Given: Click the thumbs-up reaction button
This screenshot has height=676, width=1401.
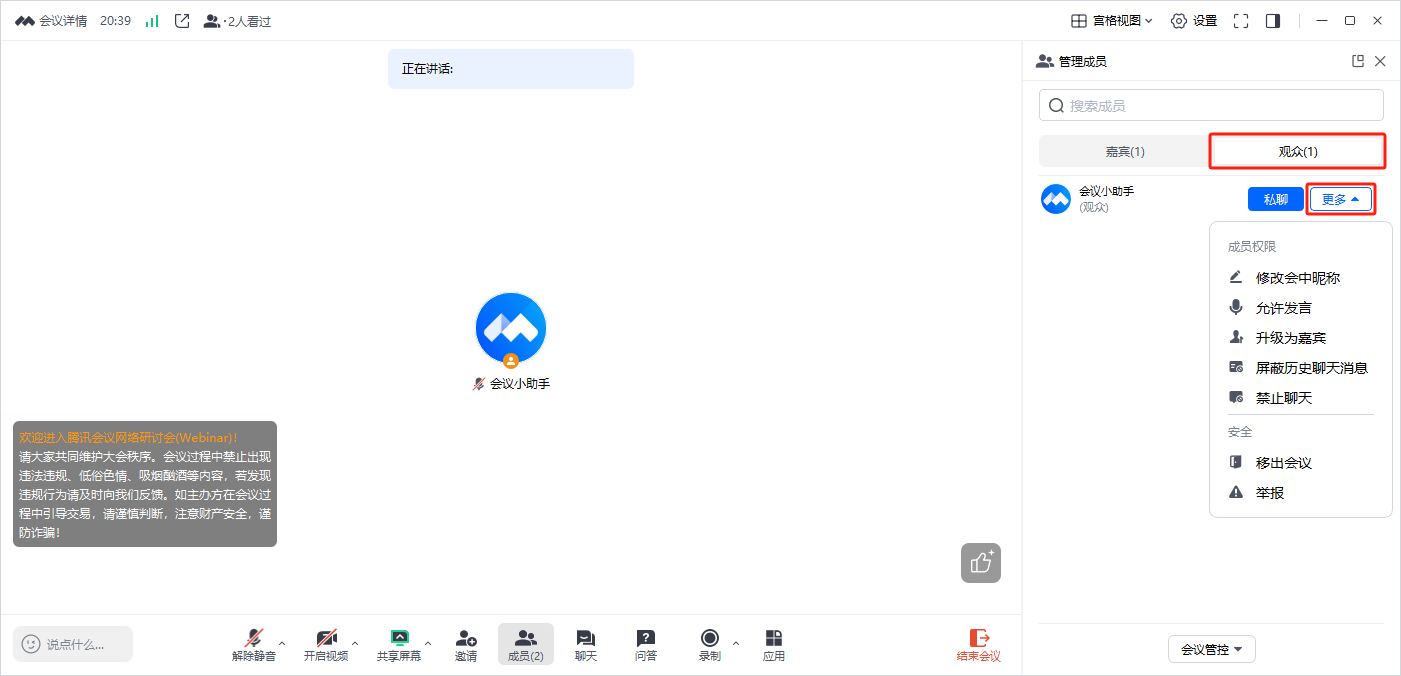Looking at the screenshot, I should click(x=981, y=563).
